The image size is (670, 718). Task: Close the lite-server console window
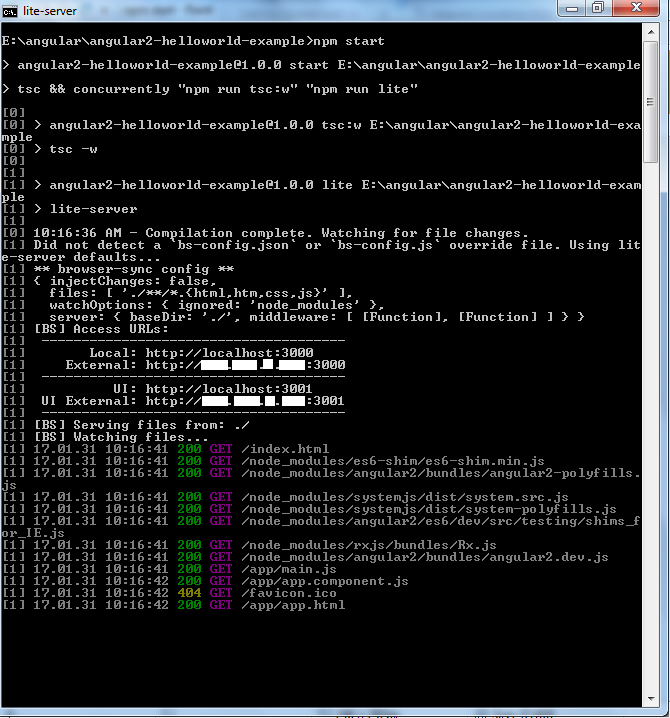click(x=636, y=8)
